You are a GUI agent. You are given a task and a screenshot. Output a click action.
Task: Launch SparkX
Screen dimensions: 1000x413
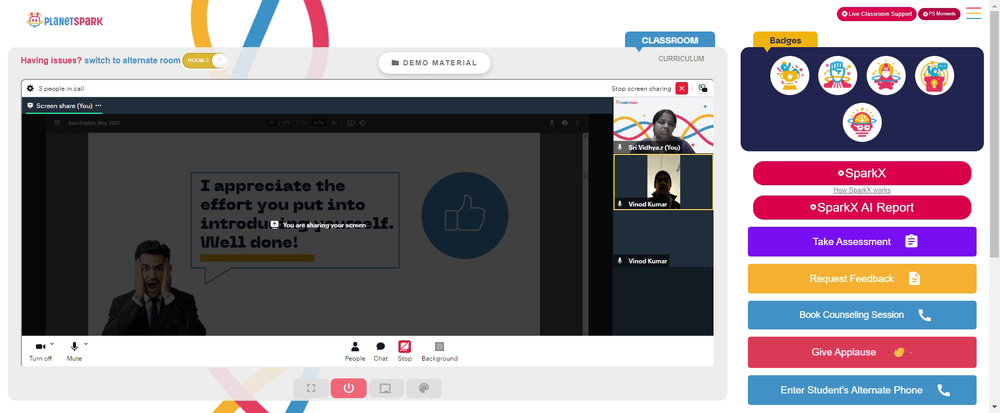[862, 173]
